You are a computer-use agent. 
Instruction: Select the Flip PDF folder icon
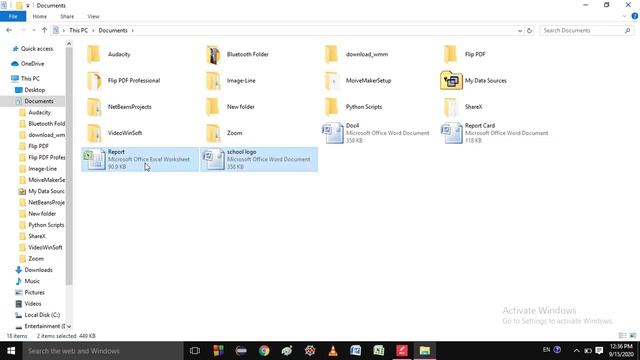tap(451, 54)
